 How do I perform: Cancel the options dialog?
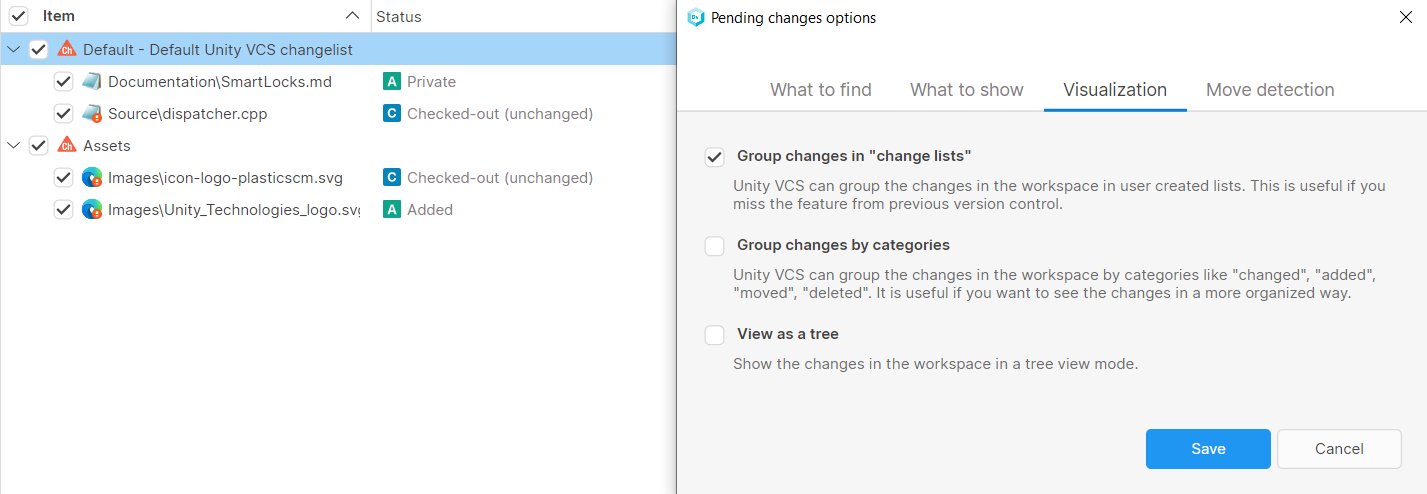click(1338, 449)
